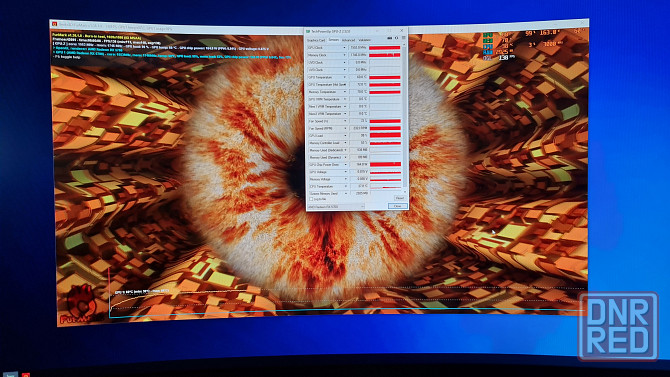The height and width of the screenshot is (377, 670).
Task: Expand the GPU Clock sensor dropdown
Action: click(x=344, y=47)
